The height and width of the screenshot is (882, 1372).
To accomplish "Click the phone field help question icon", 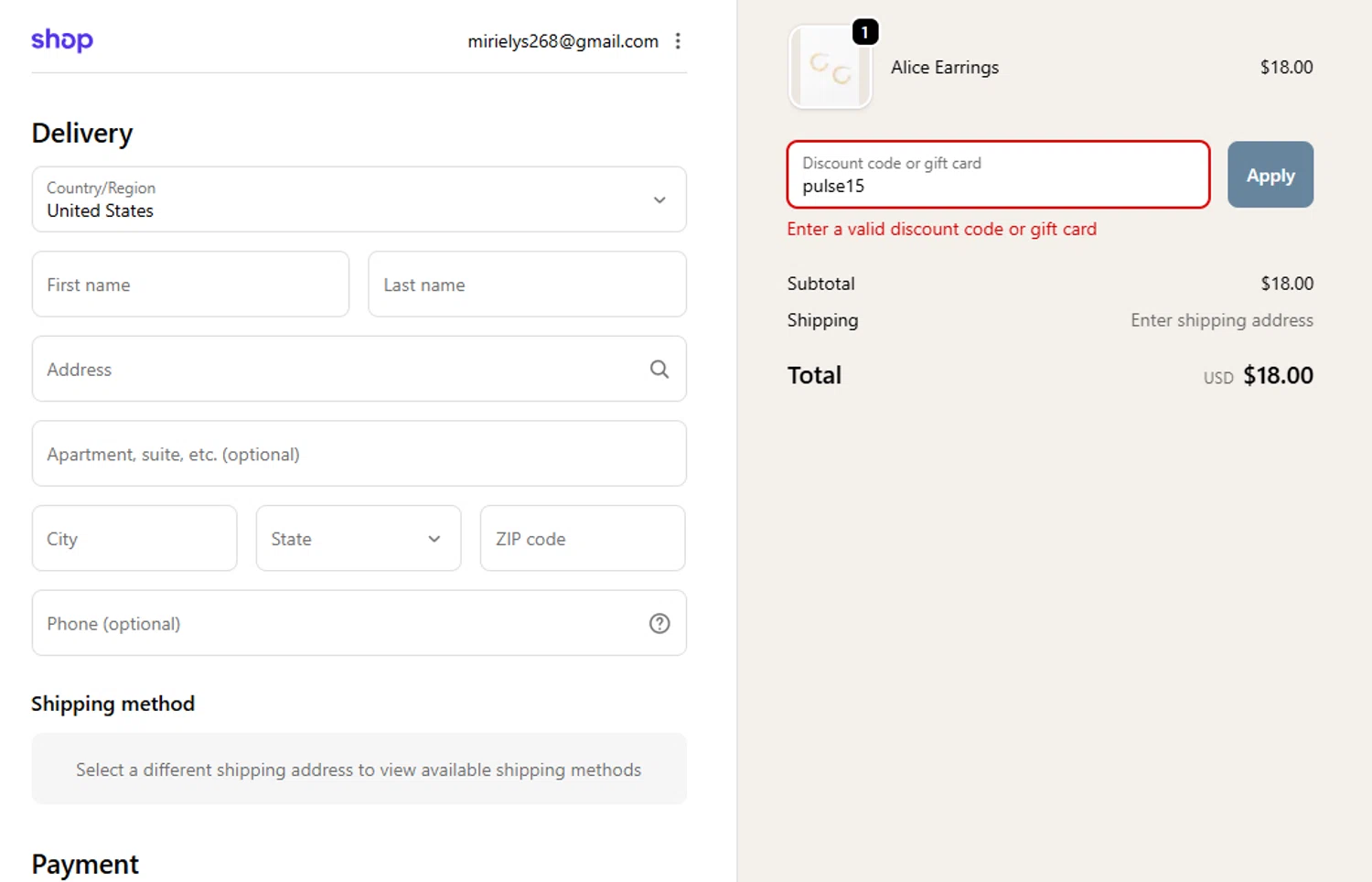I will (659, 624).
